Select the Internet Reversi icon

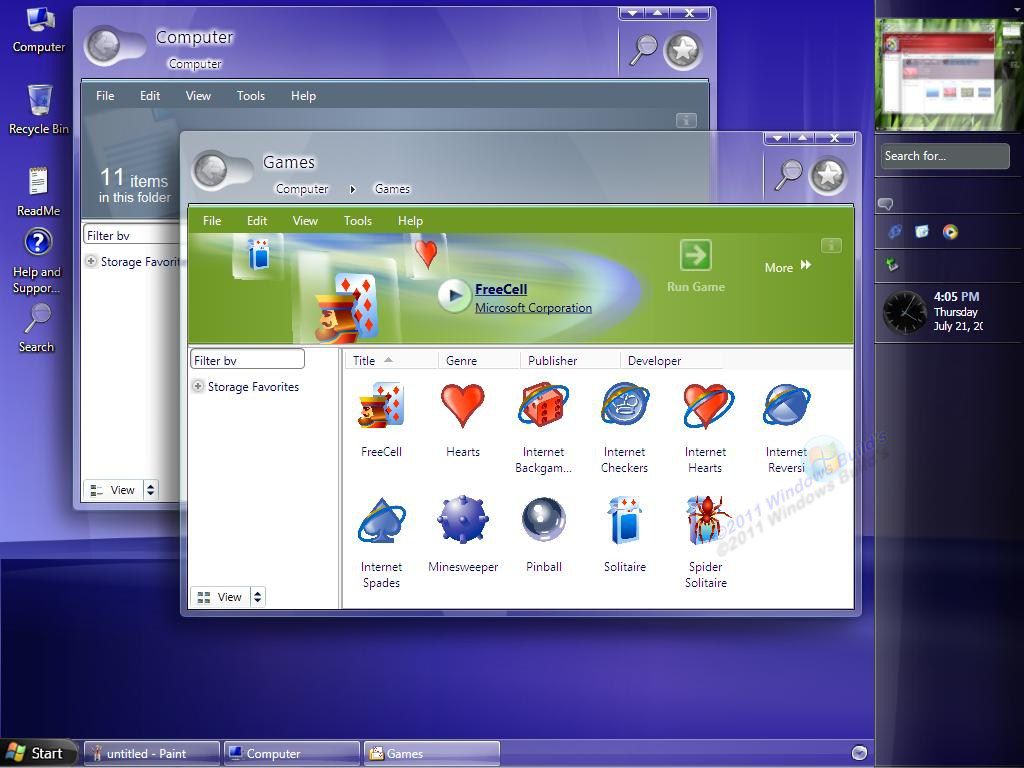(787, 406)
